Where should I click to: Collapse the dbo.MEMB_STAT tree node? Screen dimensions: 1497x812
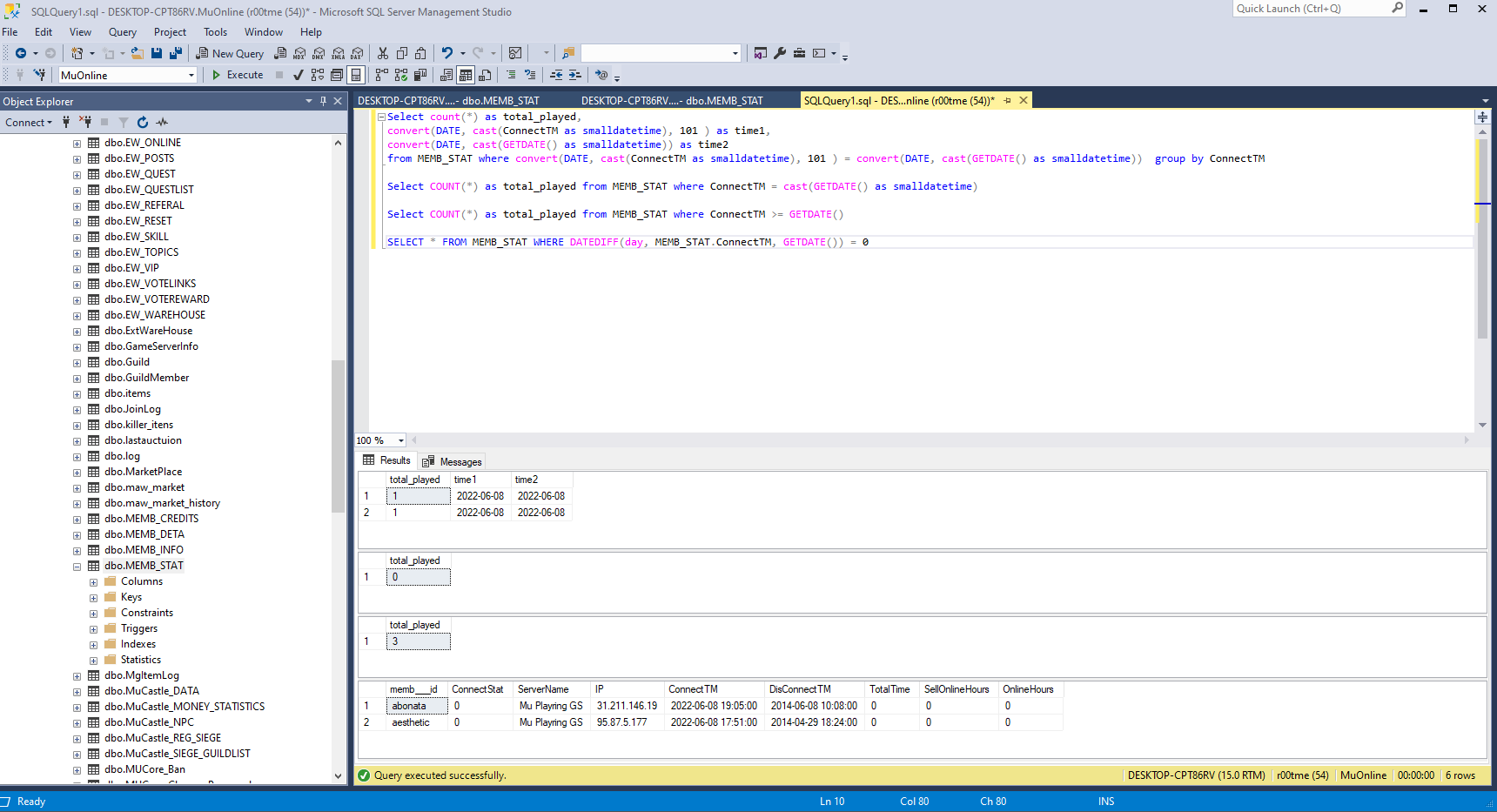tap(77, 567)
